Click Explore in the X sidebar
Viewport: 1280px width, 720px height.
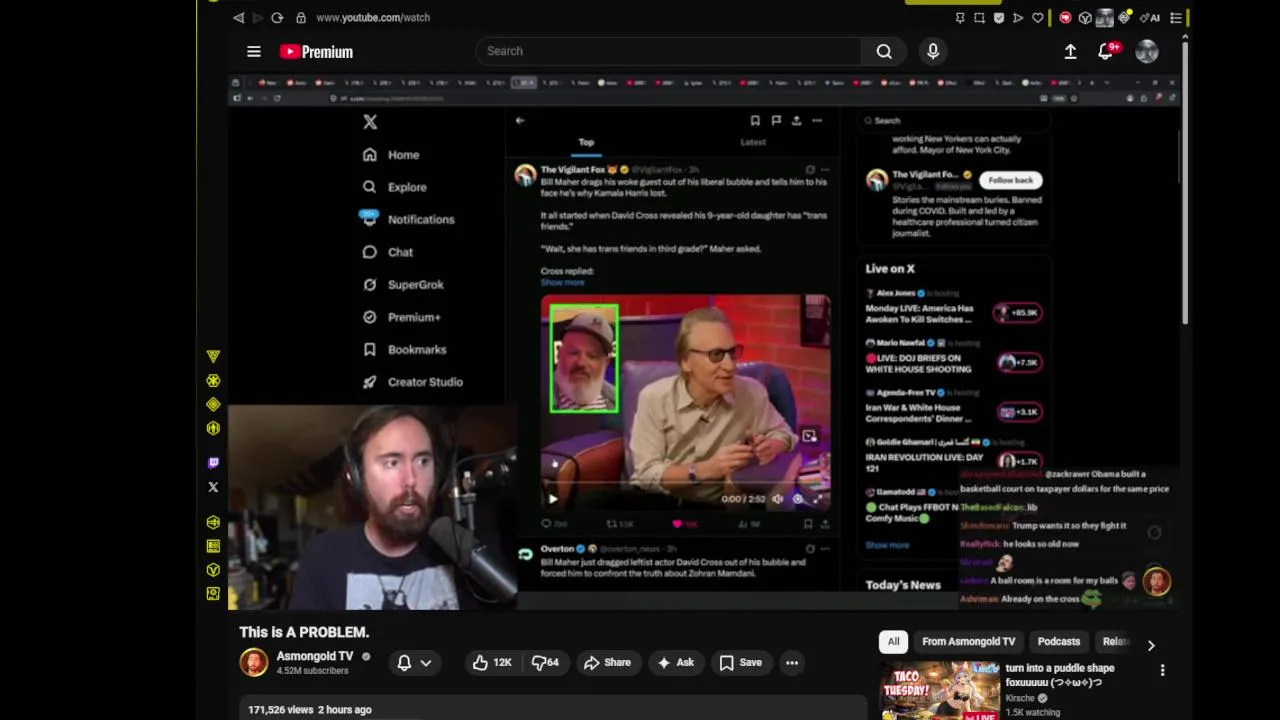(394, 187)
